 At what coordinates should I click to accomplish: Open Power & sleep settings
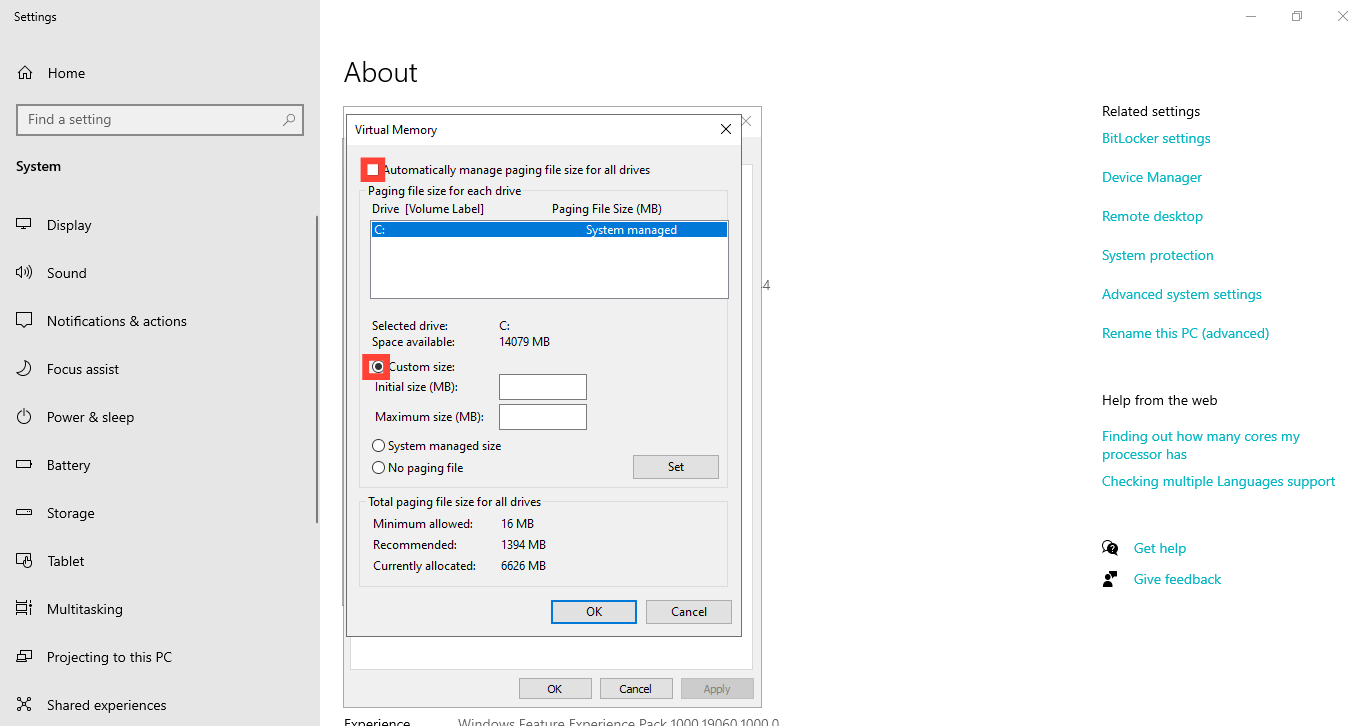[23, 416]
